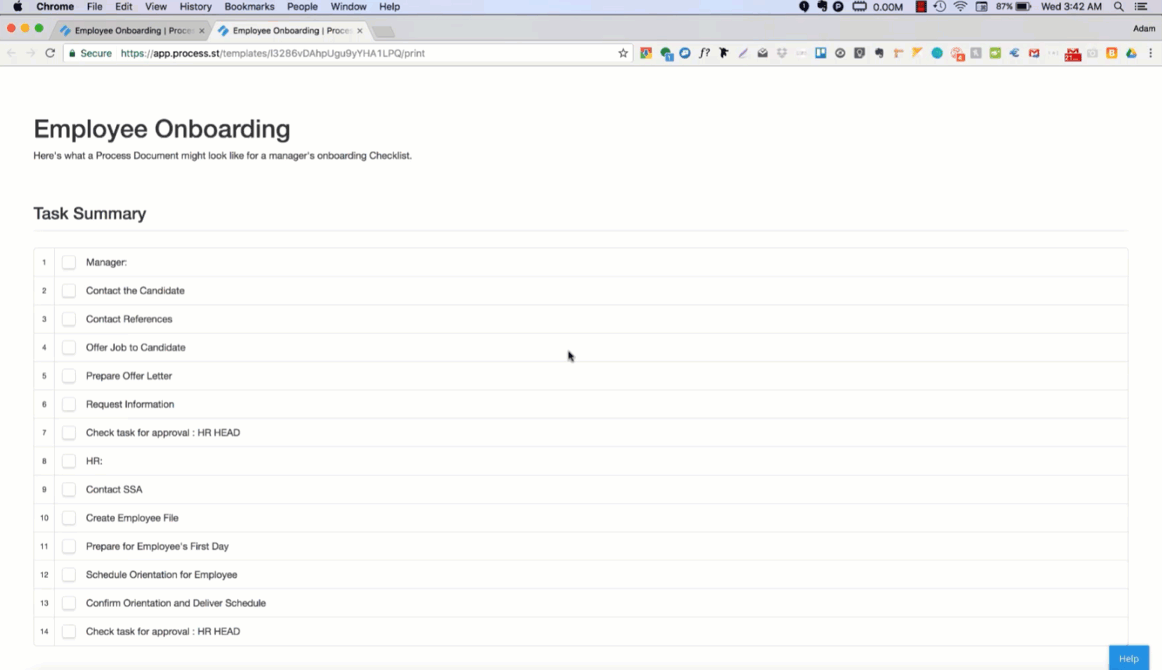Check task 14 HR HEAD approval box
1162x670 pixels.
coord(69,631)
